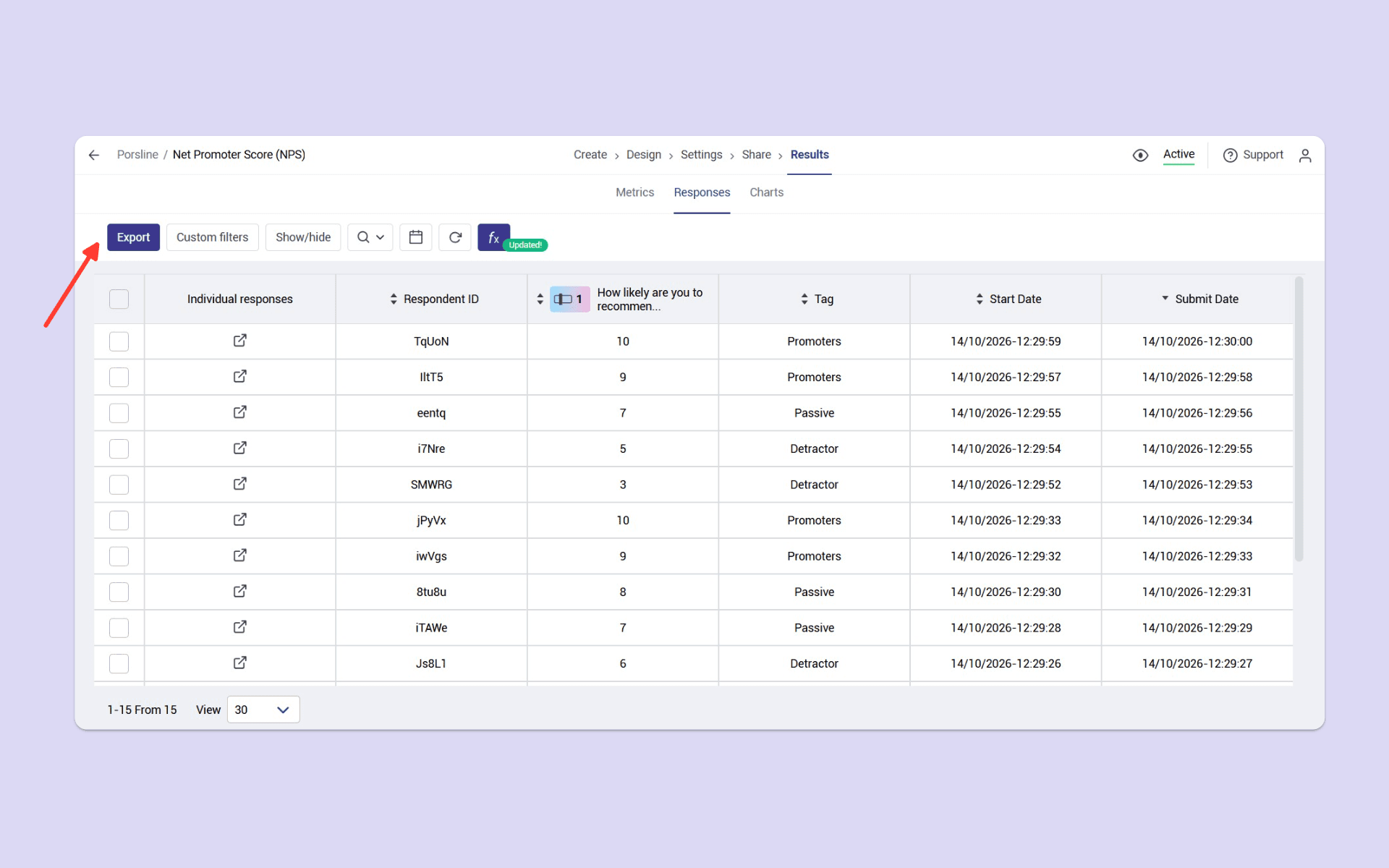The width and height of the screenshot is (1389, 868).
Task: Select the checkbox for row eentq
Action: [119, 413]
